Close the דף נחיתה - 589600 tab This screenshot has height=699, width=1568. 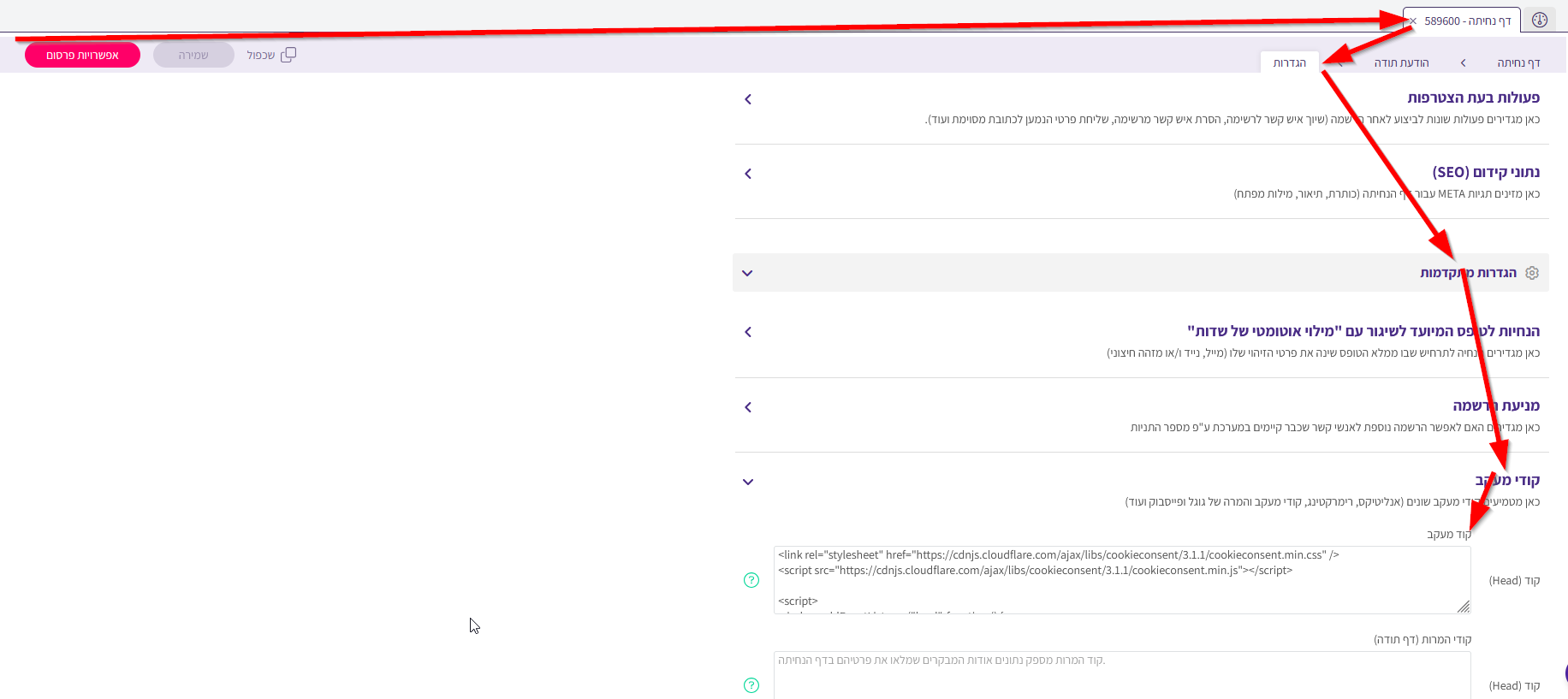pyautogui.click(x=1413, y=21)
